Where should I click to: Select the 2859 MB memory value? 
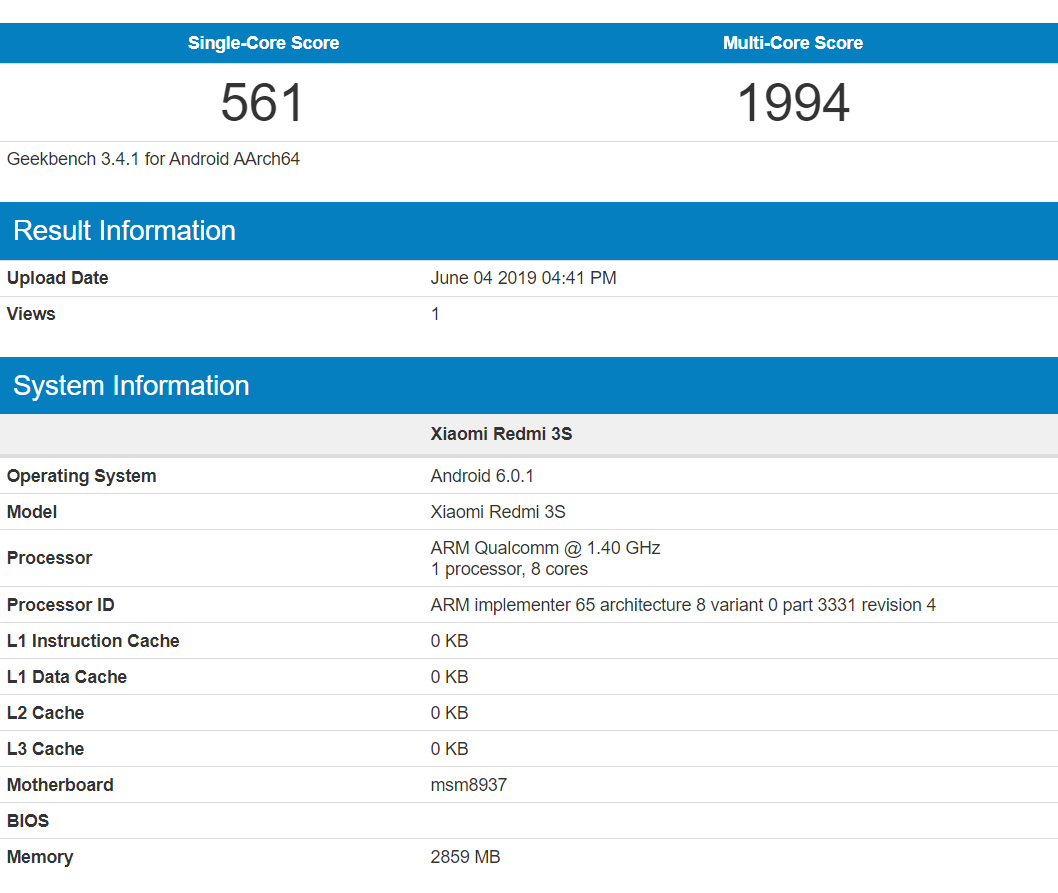[x=465, y=857]
